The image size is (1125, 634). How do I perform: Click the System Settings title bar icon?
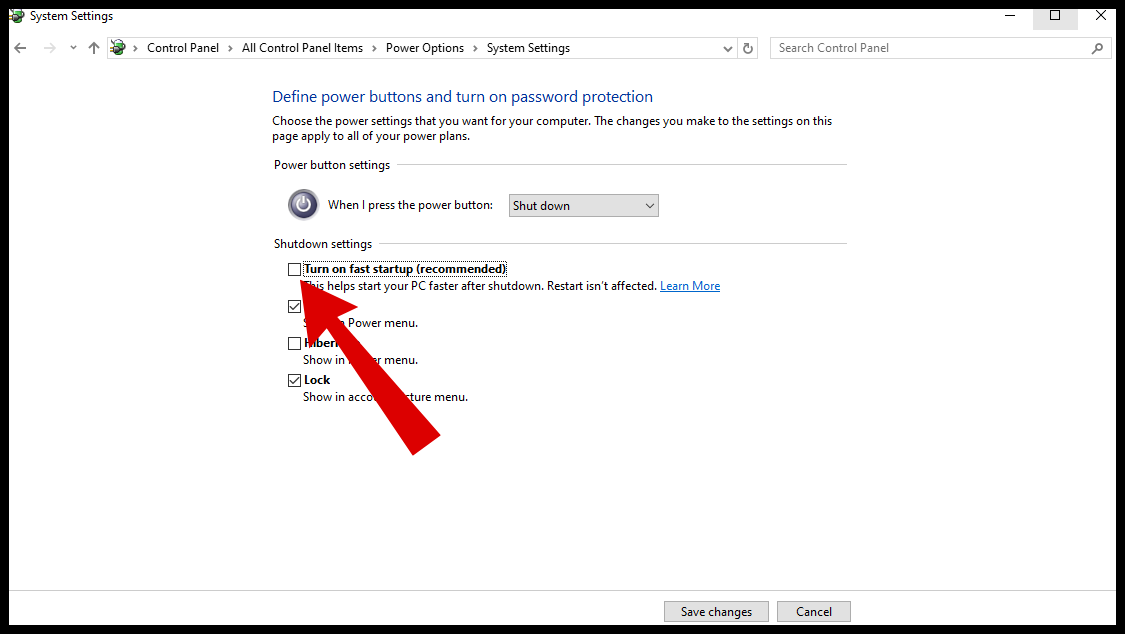[16, 16]
